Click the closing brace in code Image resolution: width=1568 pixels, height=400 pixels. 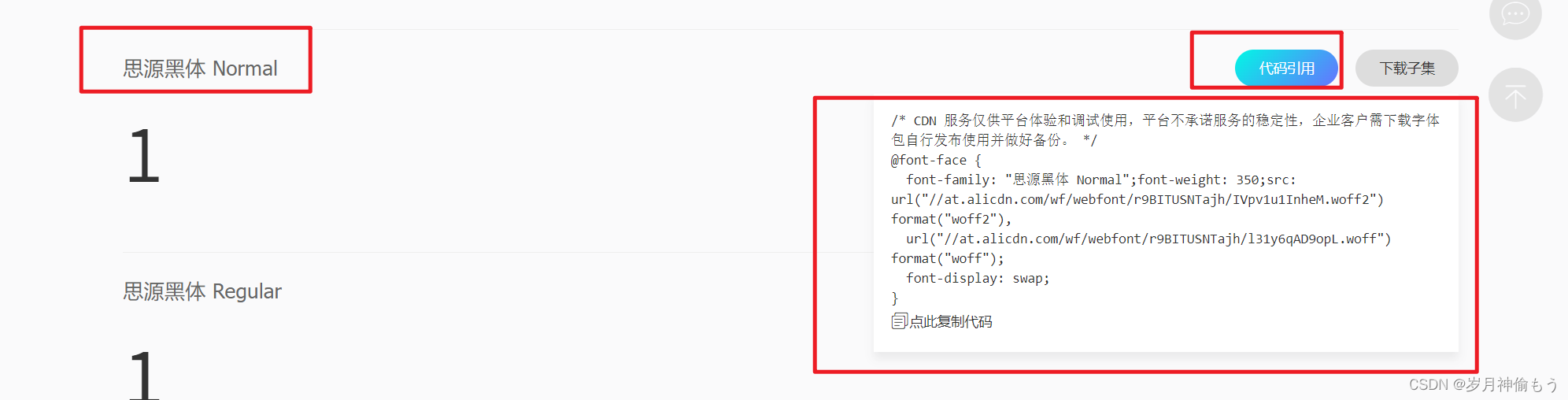point(895,298)
